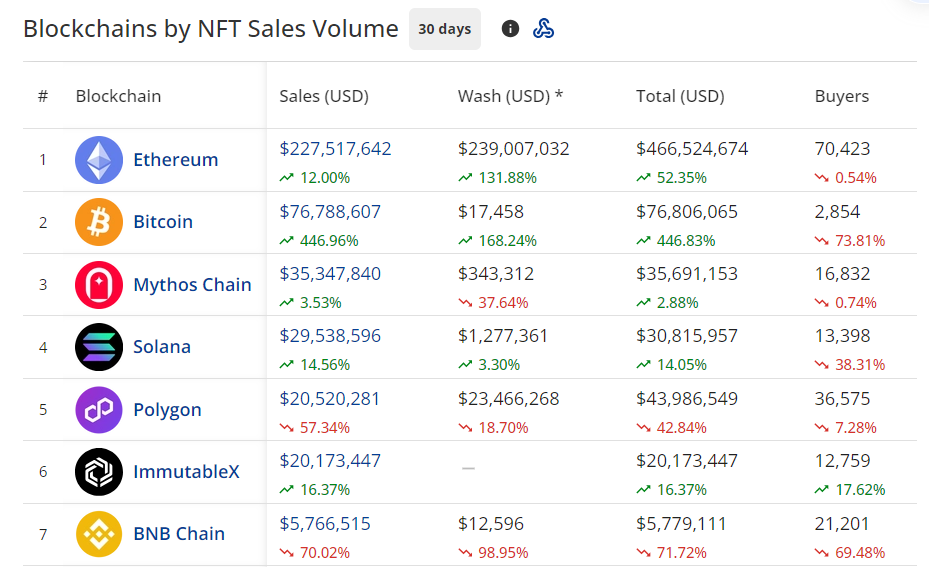The image size is (929, 567).
Task: Open the 30 days time range selector
Action: coord(444,29)
